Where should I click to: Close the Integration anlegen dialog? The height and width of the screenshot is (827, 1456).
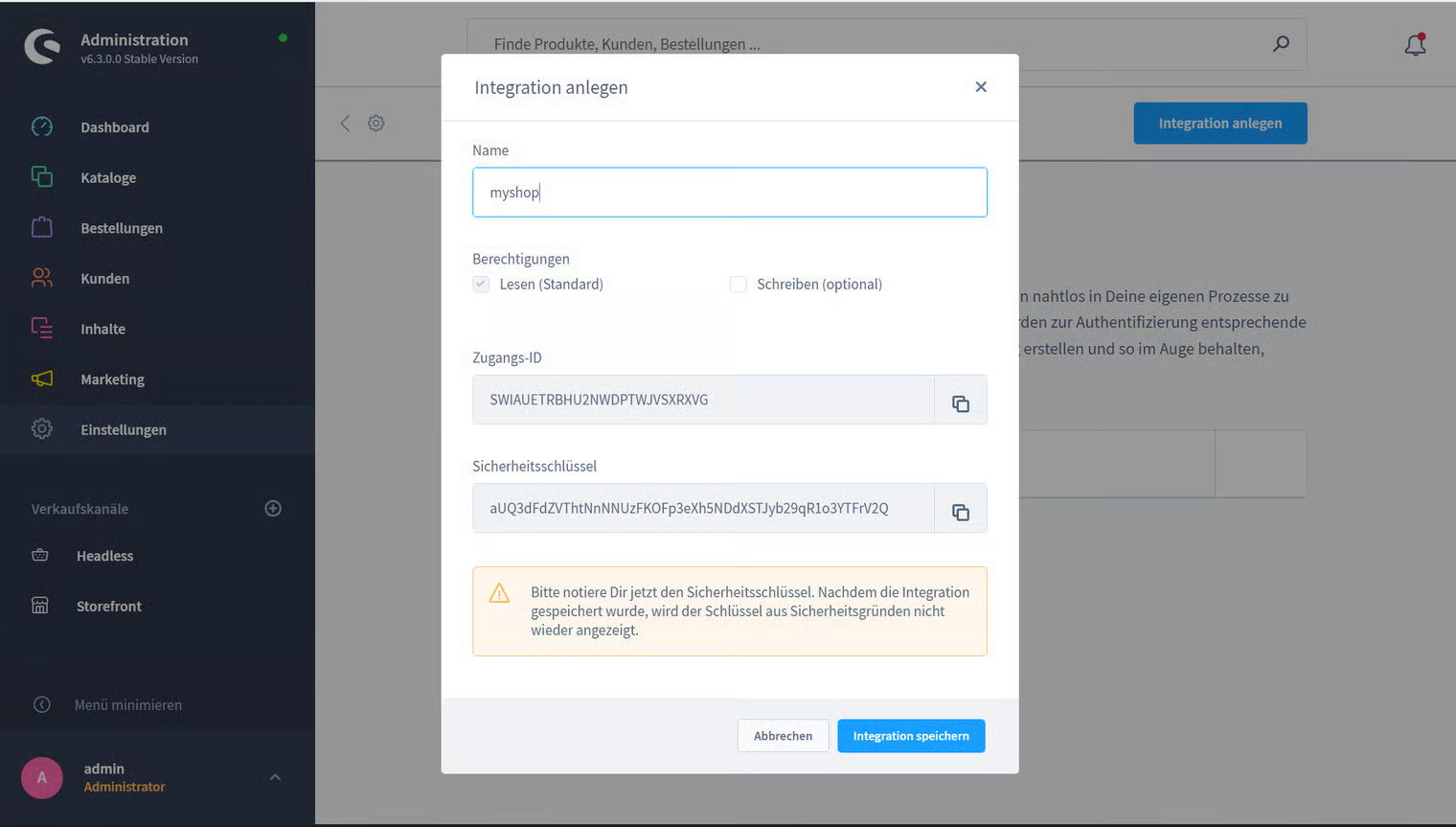pos(981,87)
